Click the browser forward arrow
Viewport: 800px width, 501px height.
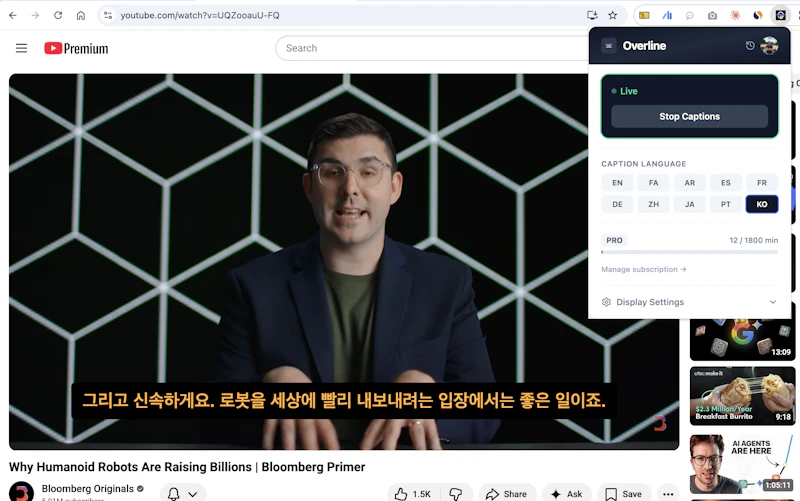[35, 15]
